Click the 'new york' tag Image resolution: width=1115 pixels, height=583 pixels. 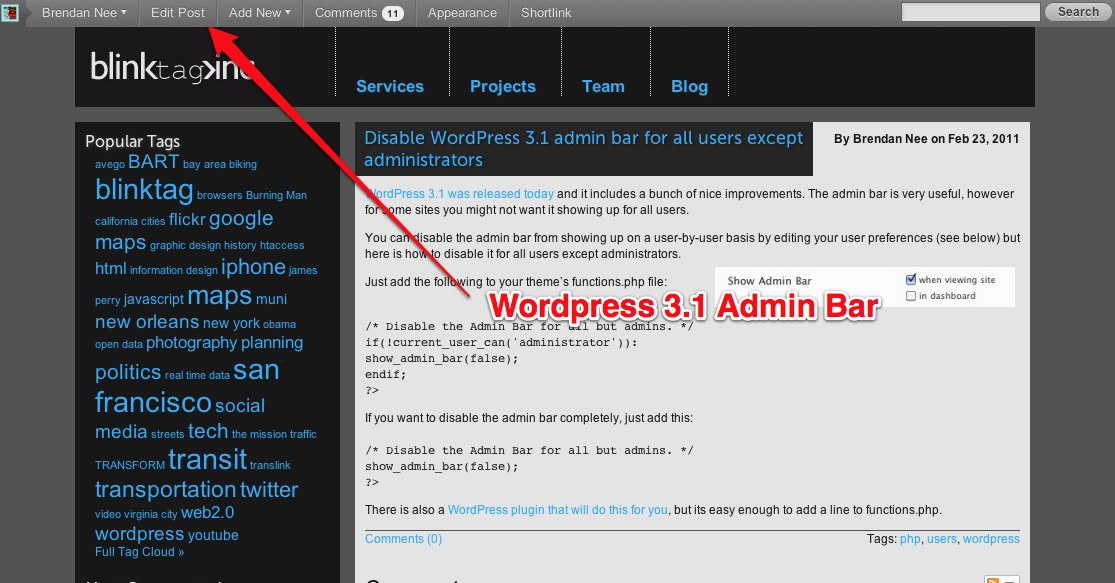pyautogui.click(x=231, y=323)
